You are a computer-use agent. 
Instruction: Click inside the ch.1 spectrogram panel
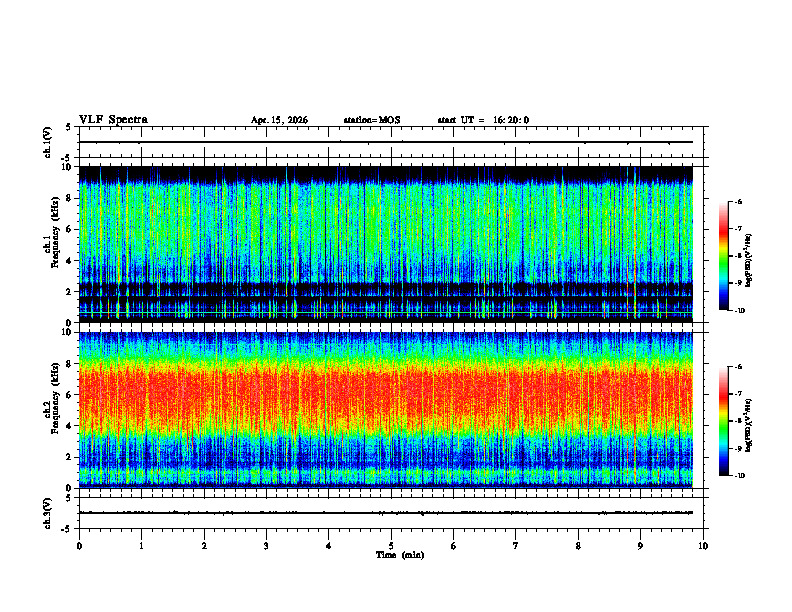click(x=386, y=244)
